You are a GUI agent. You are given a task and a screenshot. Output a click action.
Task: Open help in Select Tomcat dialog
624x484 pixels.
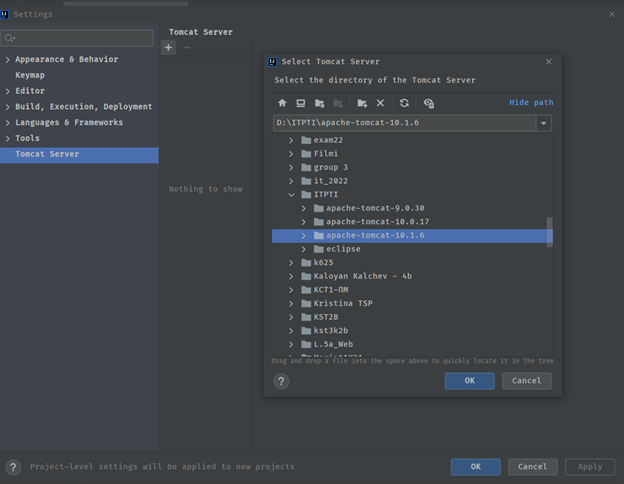pos(281,381)
